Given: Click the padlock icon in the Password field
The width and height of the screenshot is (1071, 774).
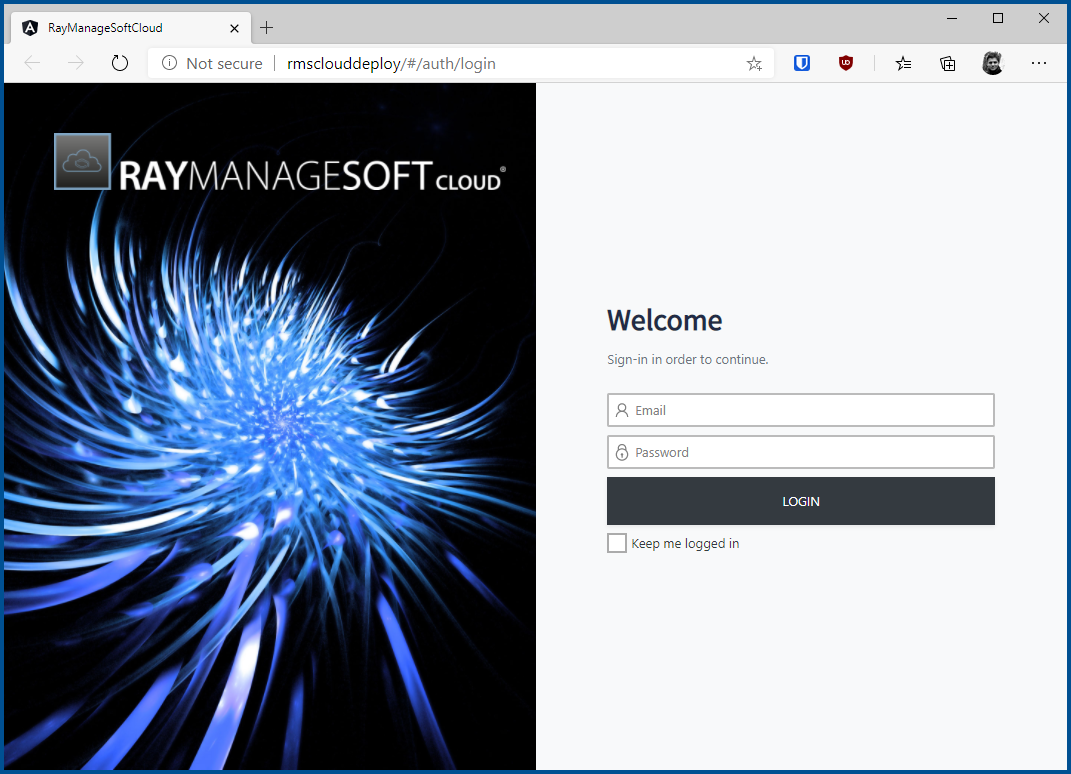Looking at the screenshot, I should click(621, 452).
